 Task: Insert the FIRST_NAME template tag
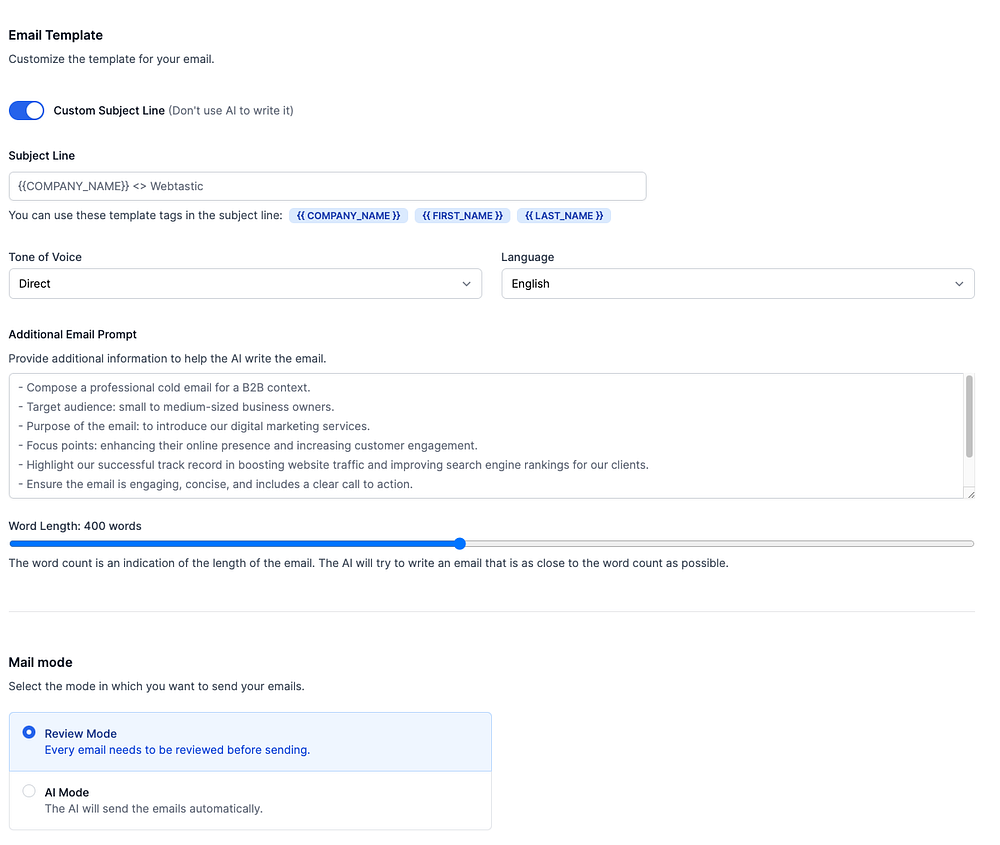(463, 216)
